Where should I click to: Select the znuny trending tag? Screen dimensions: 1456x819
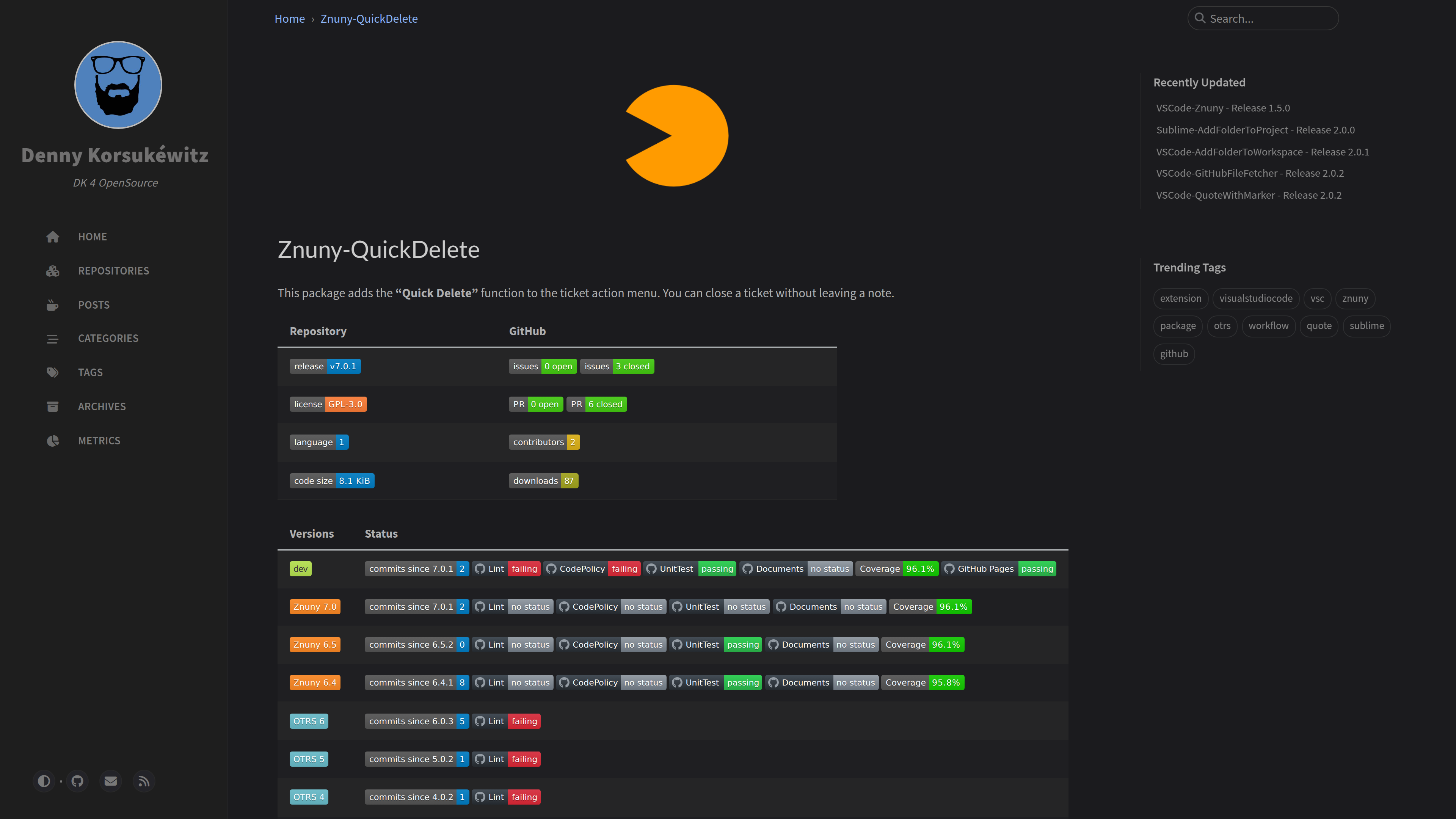tap(1356, 298)
